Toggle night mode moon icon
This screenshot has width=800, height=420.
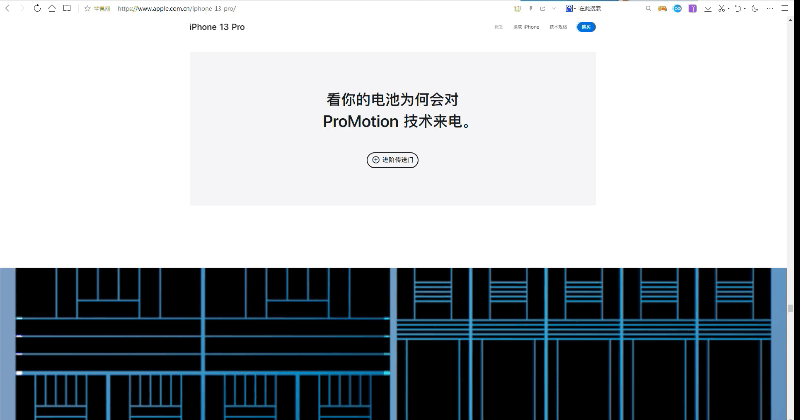click(755, 8)
